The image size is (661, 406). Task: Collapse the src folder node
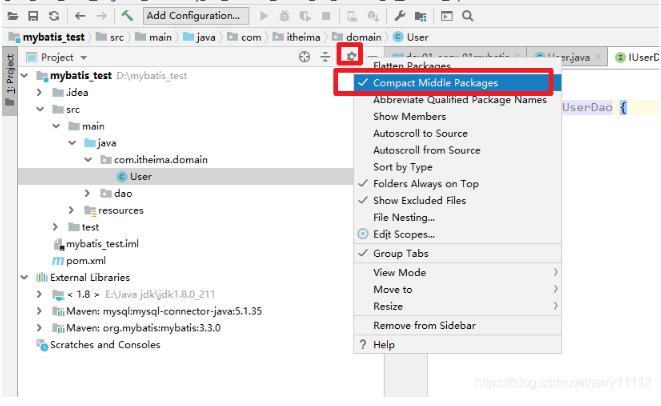point(40,109)
